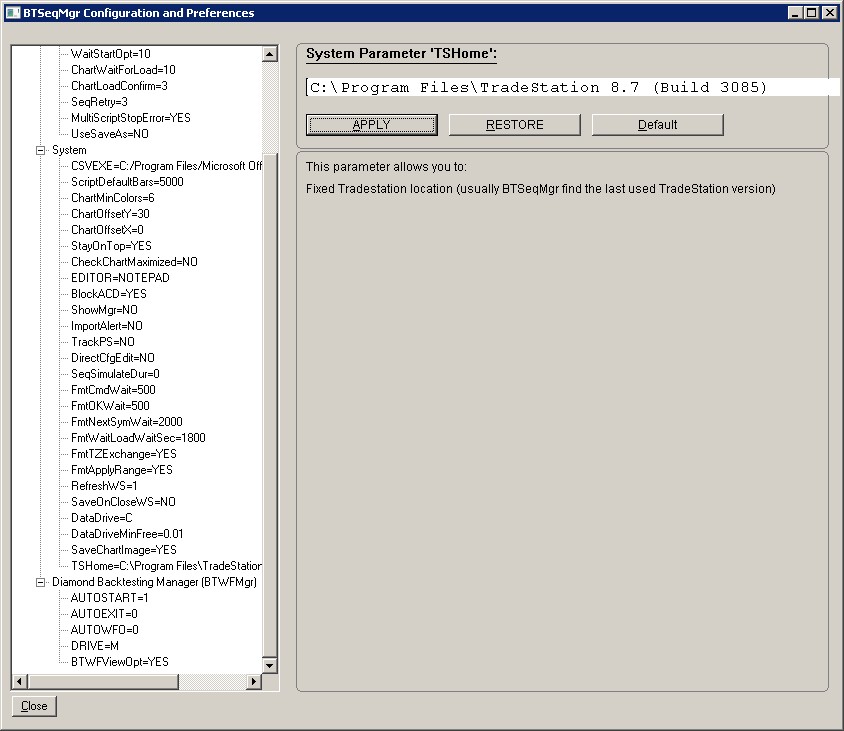The width and height of the screenshot is (844, 731).
Task: Collapse the System tree node
Action: (x=40, y=150)
